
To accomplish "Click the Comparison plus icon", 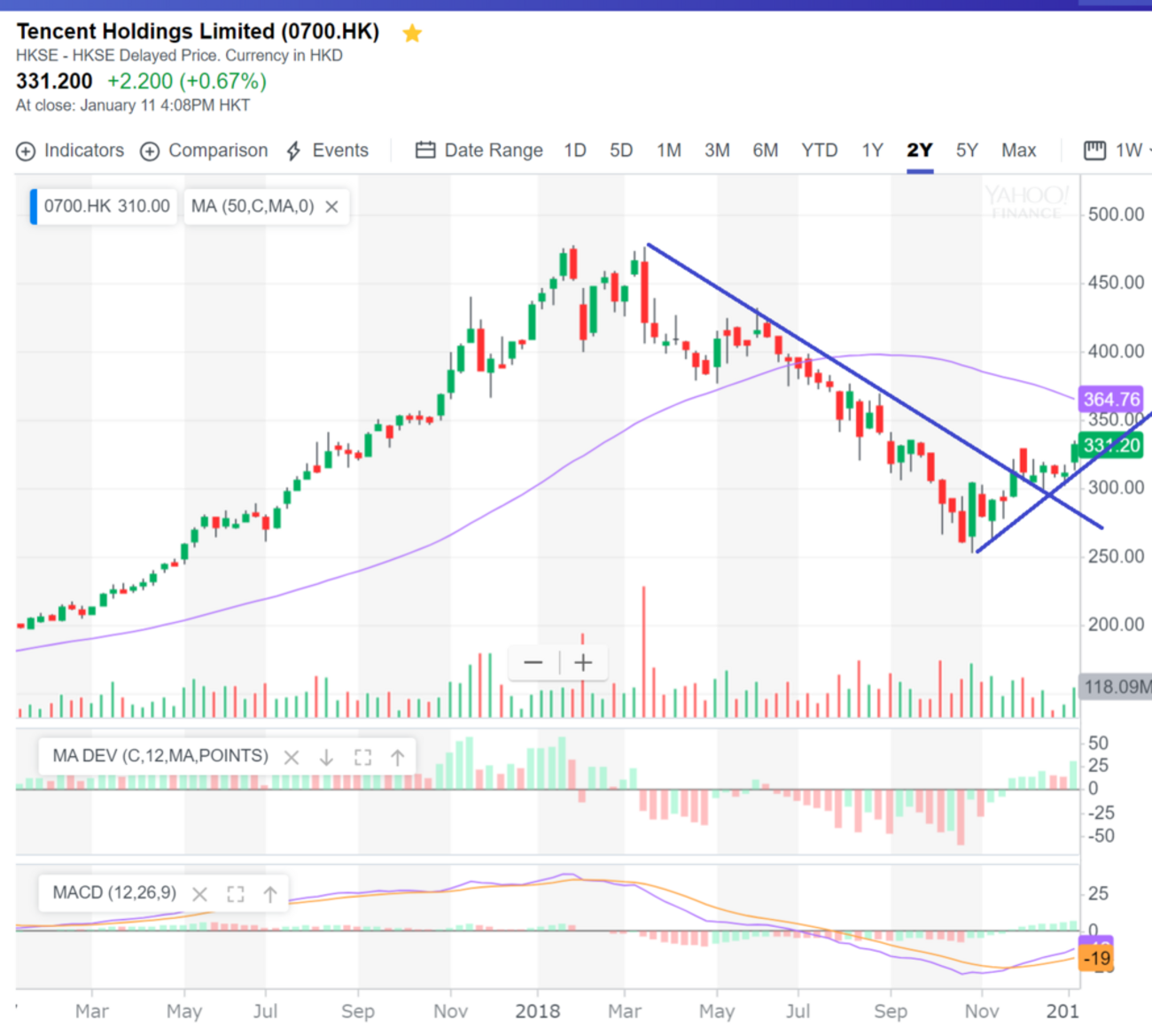I will [150, 152].
